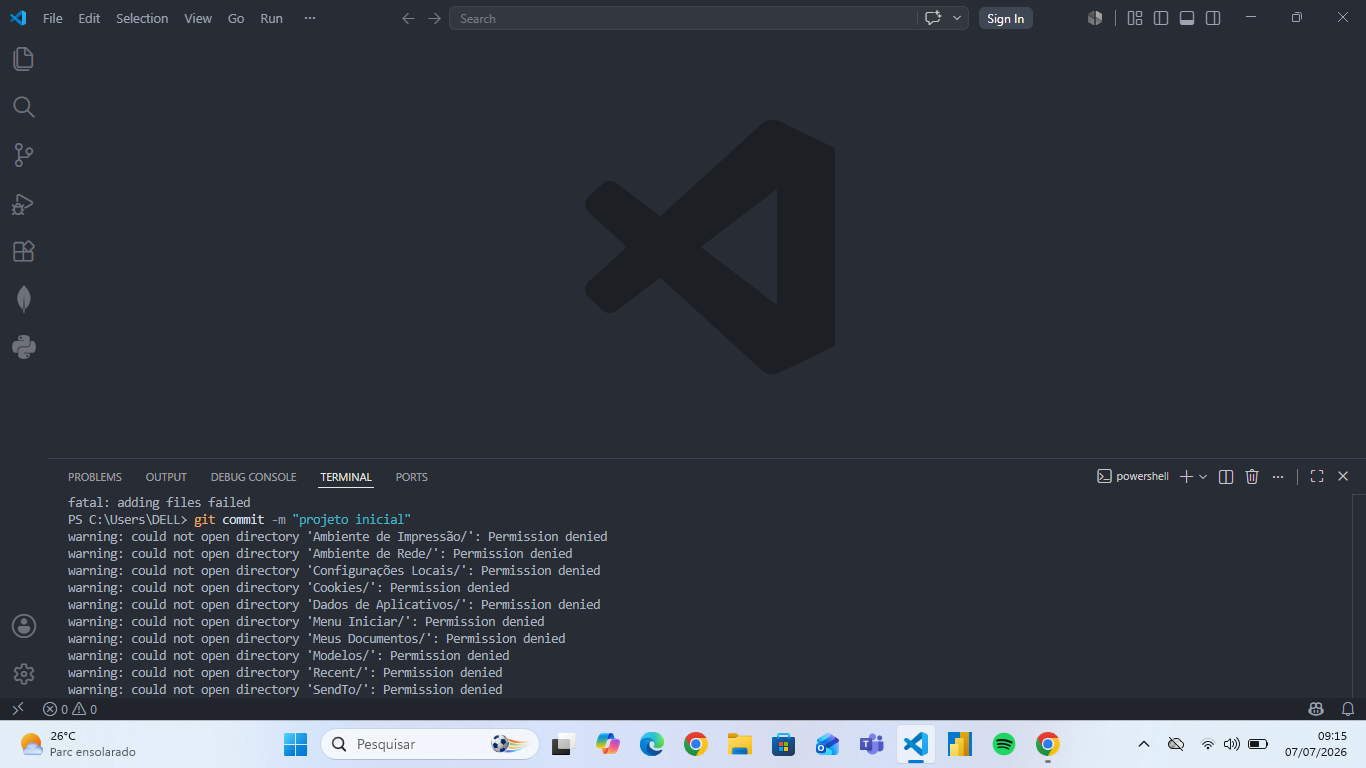Expand the new terminal launch profile dropdown
This screenshot has height=768, width=1366.
point(1203,477)
